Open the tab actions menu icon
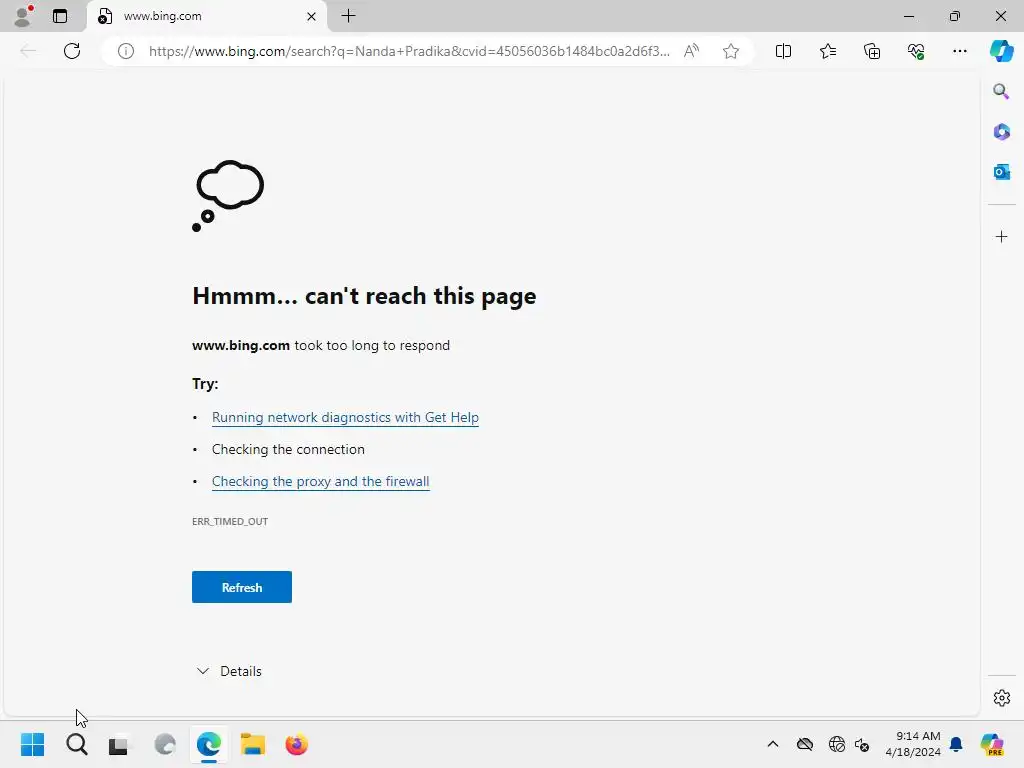 tap(60, 16)
